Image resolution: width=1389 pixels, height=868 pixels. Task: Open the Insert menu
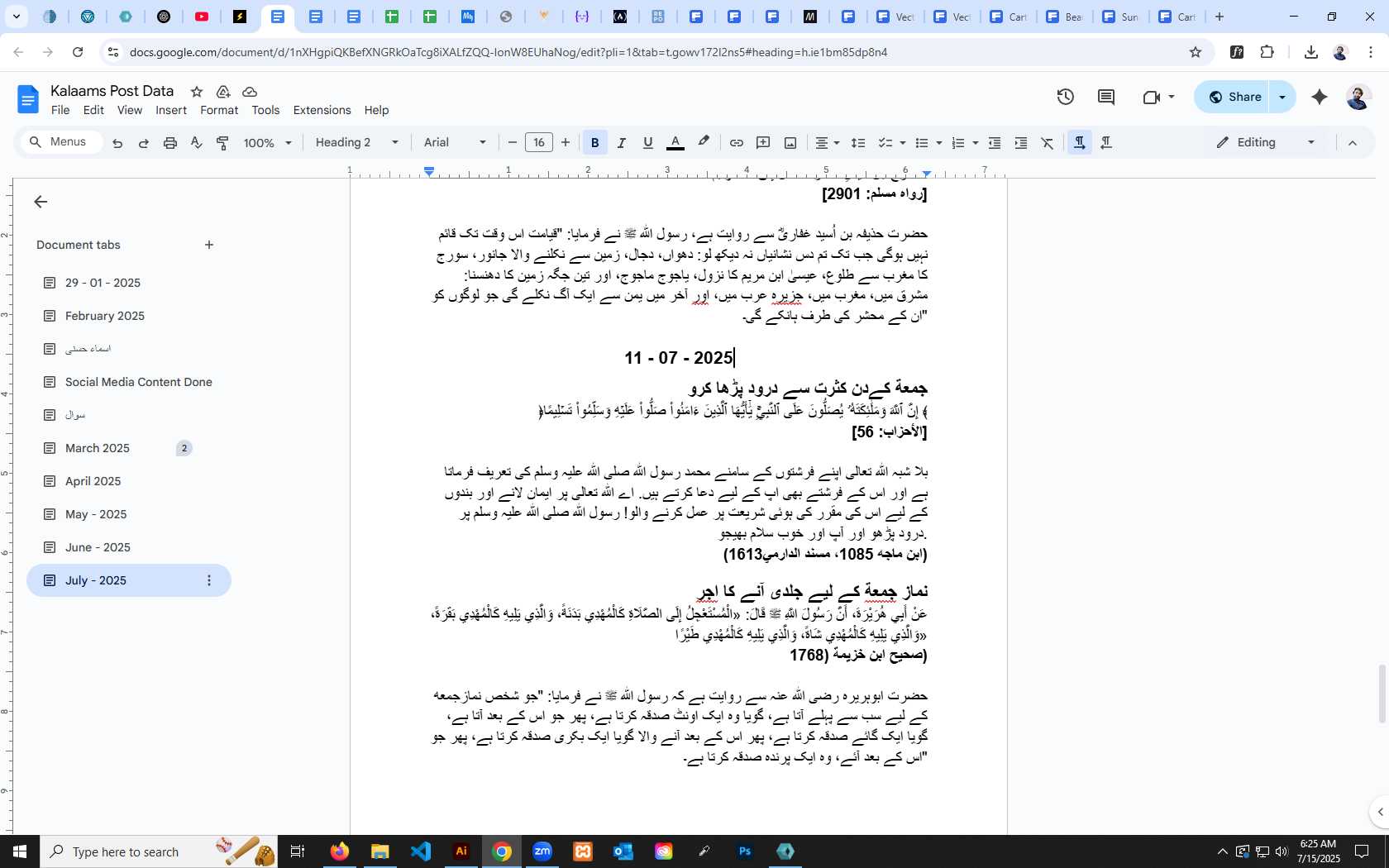pos(171,110)
